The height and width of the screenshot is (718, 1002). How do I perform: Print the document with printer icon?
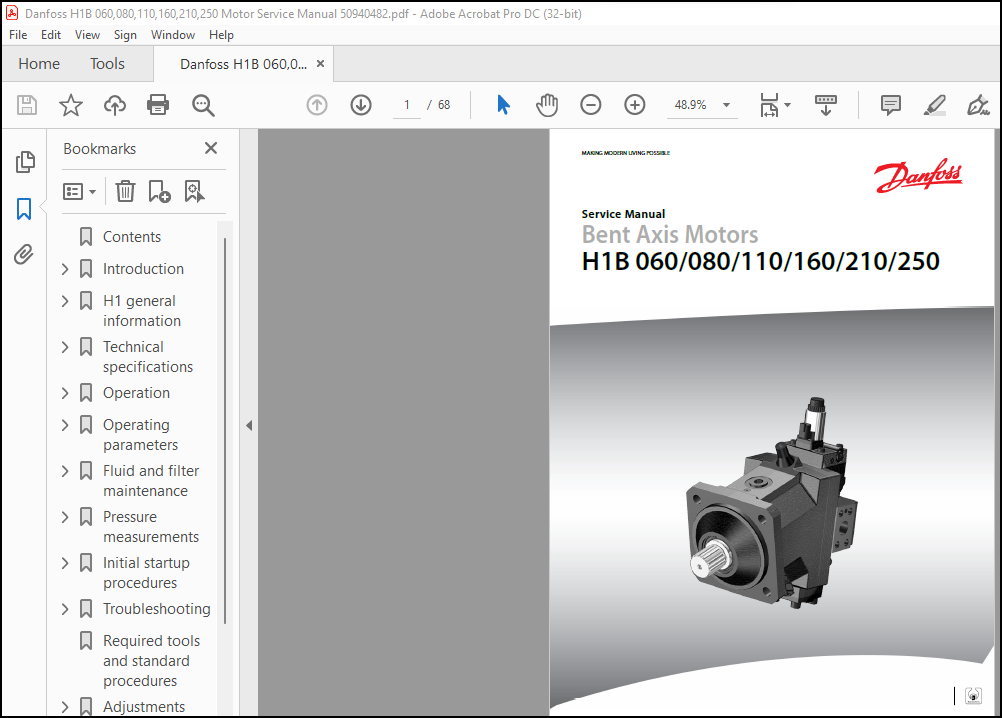tap(158, 105)
